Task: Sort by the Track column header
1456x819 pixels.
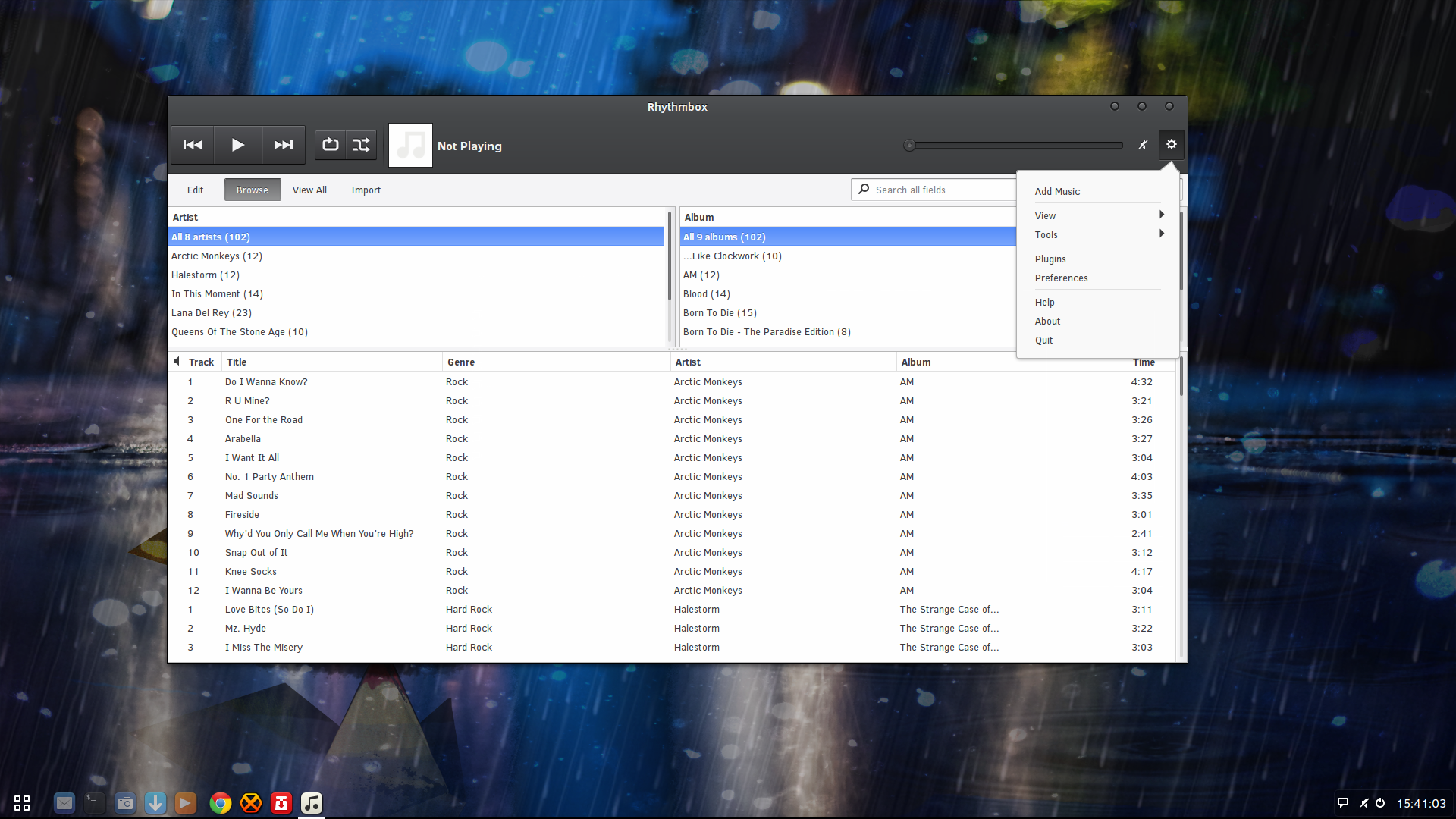Action: (201, 362)
